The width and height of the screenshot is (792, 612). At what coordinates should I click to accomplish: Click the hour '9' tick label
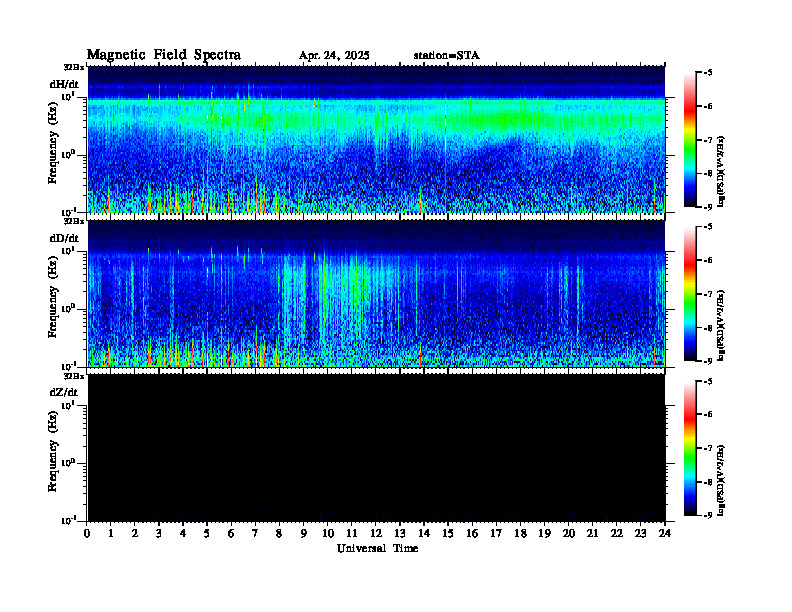click(x=304, y=533)
